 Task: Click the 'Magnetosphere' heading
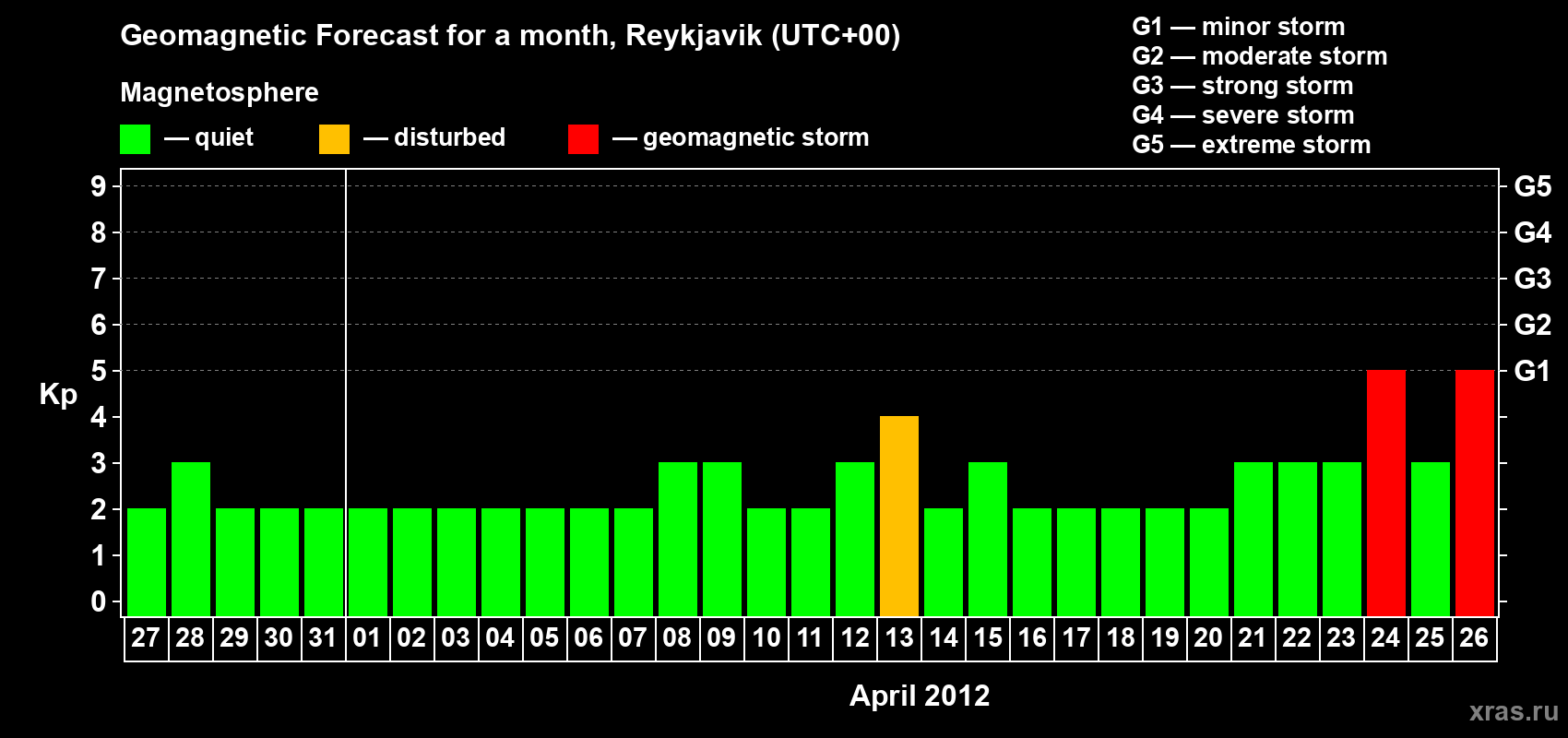[x=220, y=93]
